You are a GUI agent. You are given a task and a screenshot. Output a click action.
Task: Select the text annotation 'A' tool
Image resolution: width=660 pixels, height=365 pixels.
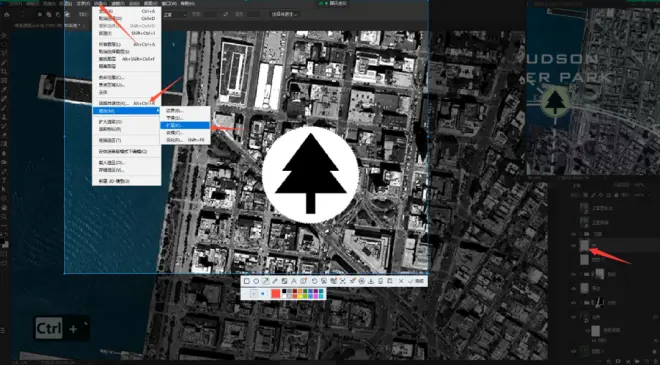(294, 281)
